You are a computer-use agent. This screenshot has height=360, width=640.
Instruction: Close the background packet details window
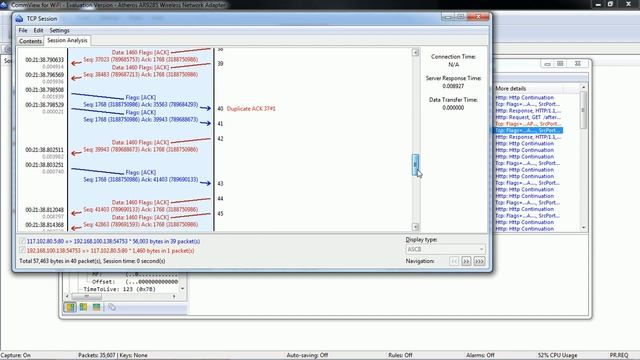click(578, 64)
